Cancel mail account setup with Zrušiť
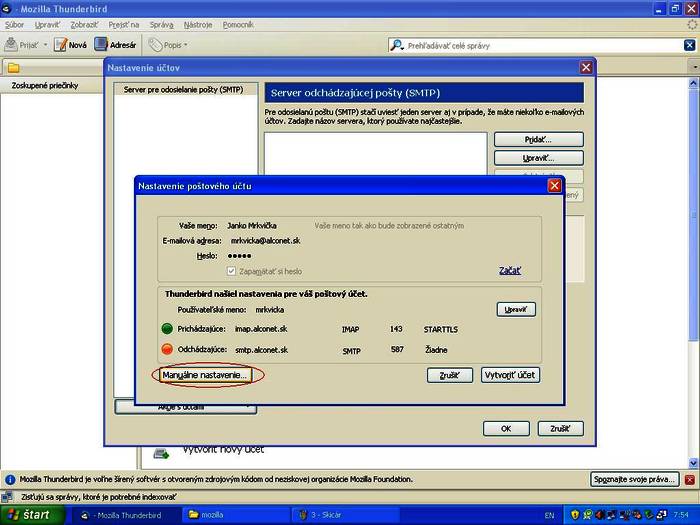 click(450, 375)
